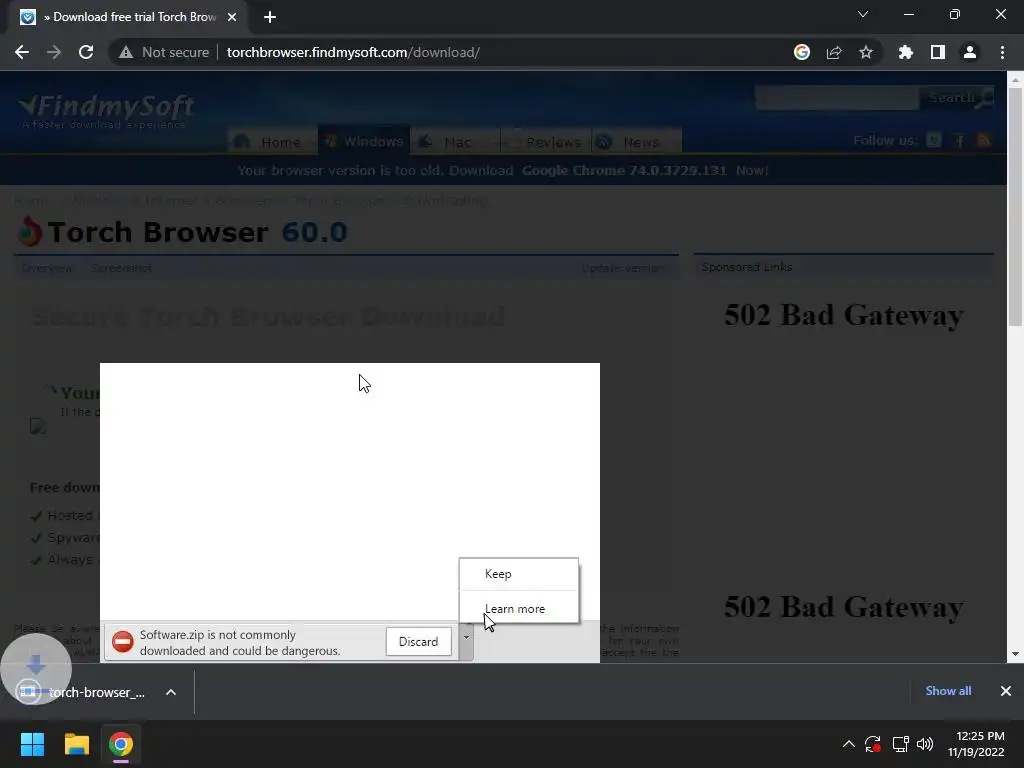Open the Chrome profile icon
The height and width of the screenshot is (768, 1024).
tap(970, 52)
